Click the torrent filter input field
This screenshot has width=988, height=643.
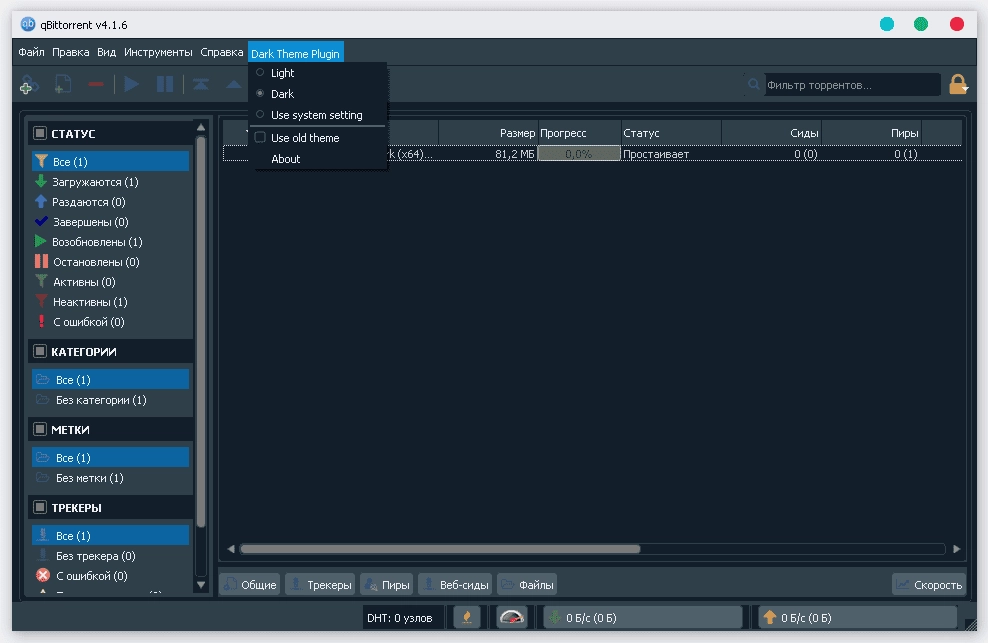pos(852,84)
